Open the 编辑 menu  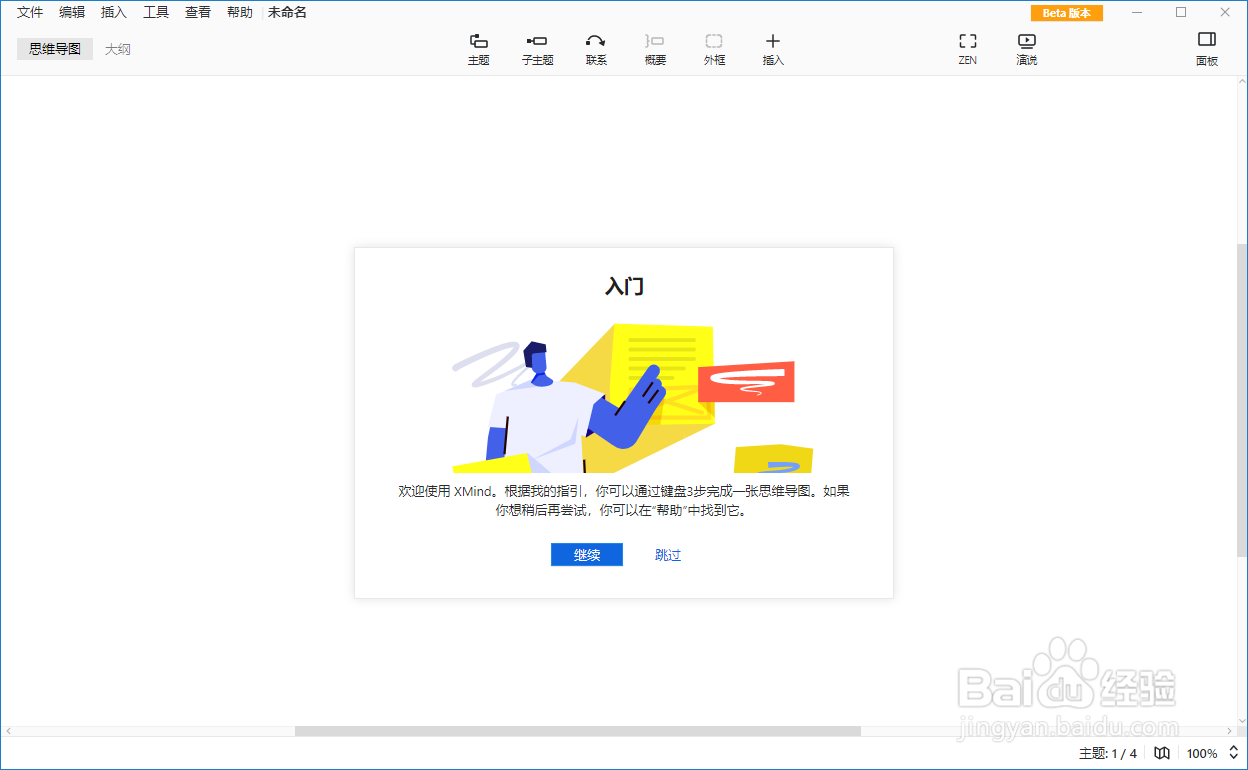(x=72, y=12)
